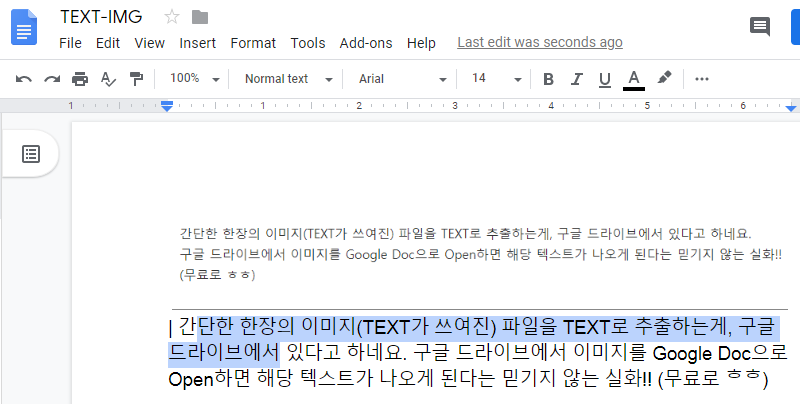
Task: Open the text color picker
Action: [x=634, y=80]
